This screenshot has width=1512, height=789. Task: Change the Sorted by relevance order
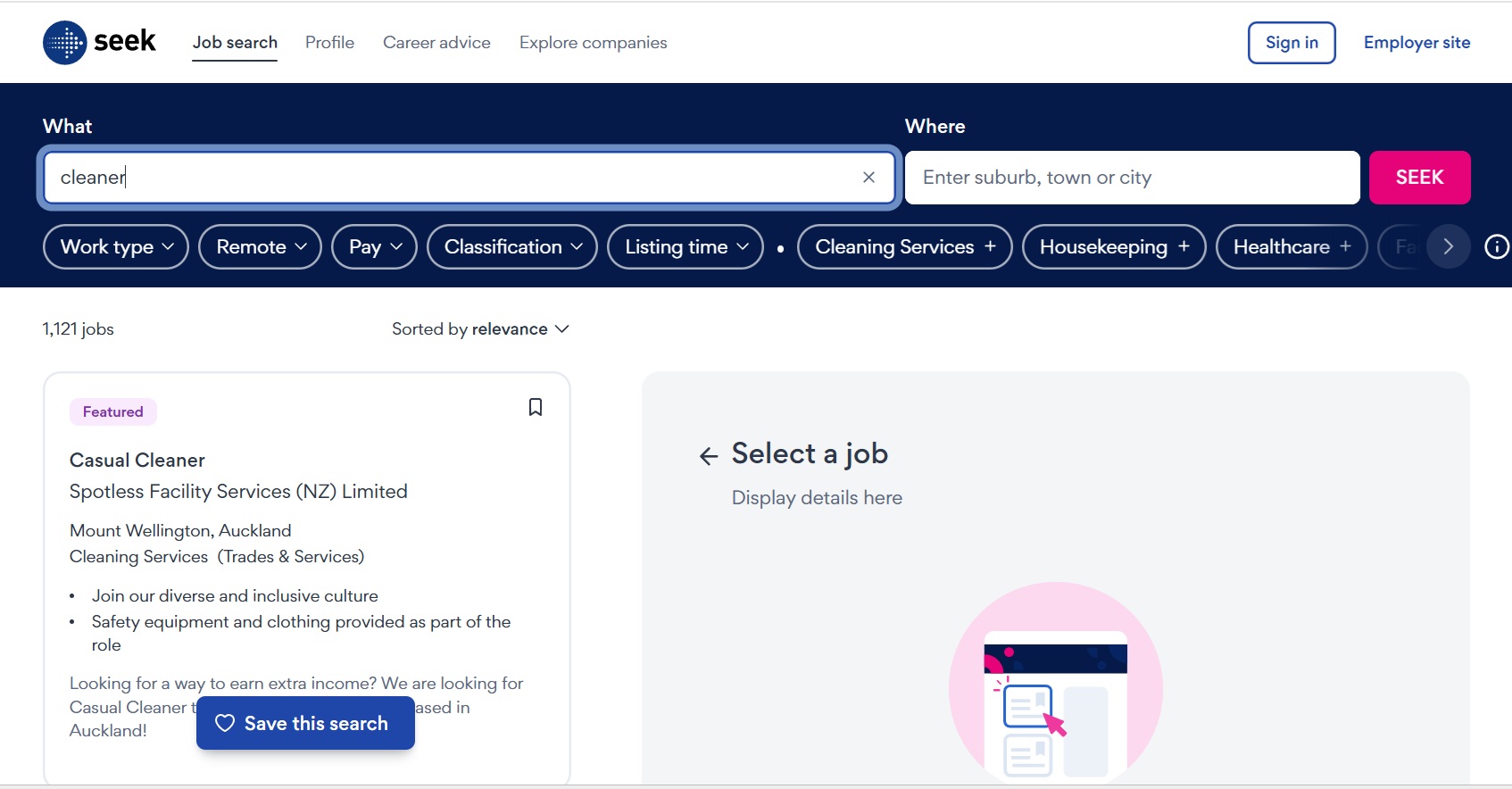[480, 329]
